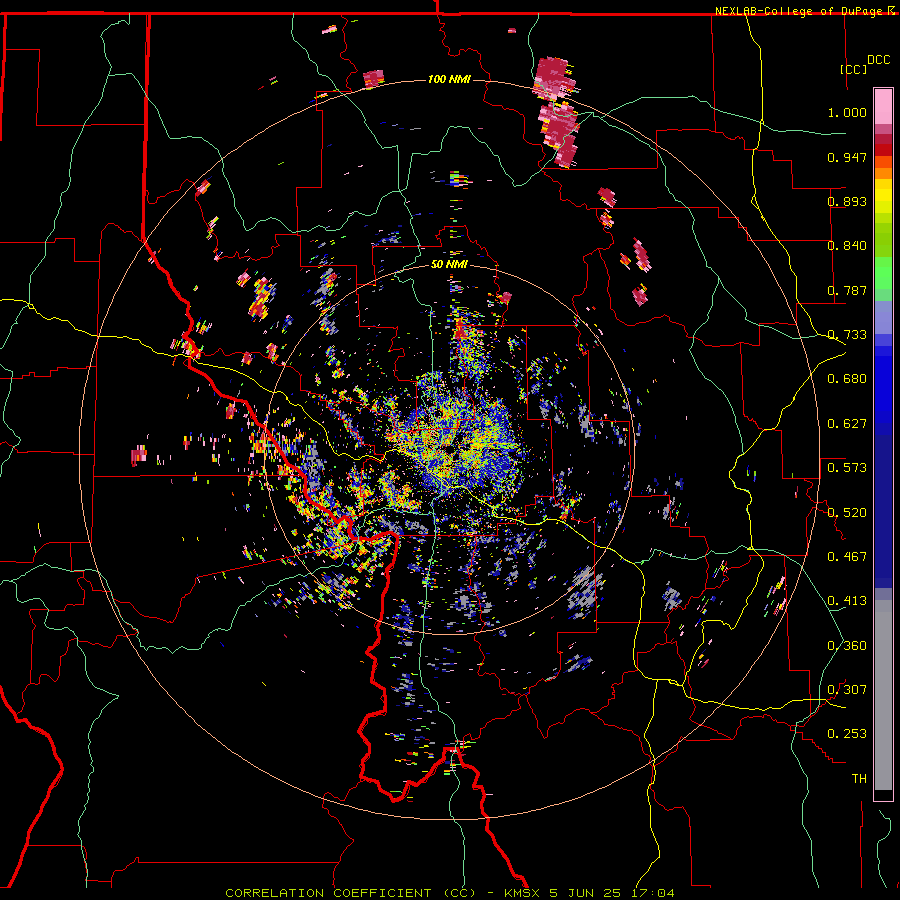Screen dimensions: 900x900
Task: Select the 0.787 legend value
Action: [x=847, y=290]
